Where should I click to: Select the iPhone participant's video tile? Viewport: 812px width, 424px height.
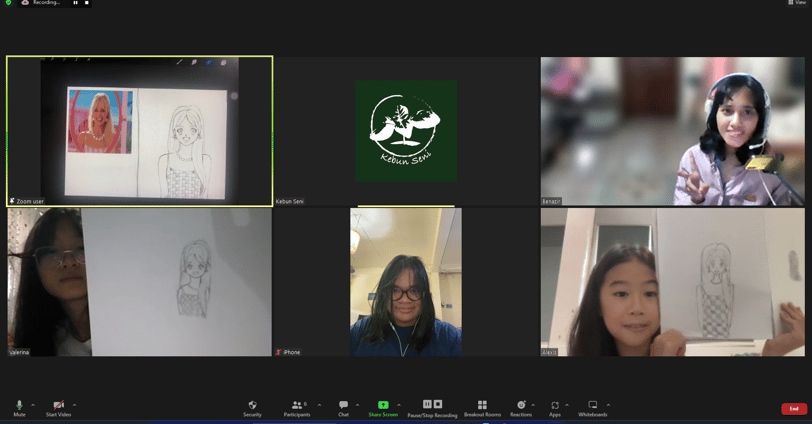click(407, 282)
